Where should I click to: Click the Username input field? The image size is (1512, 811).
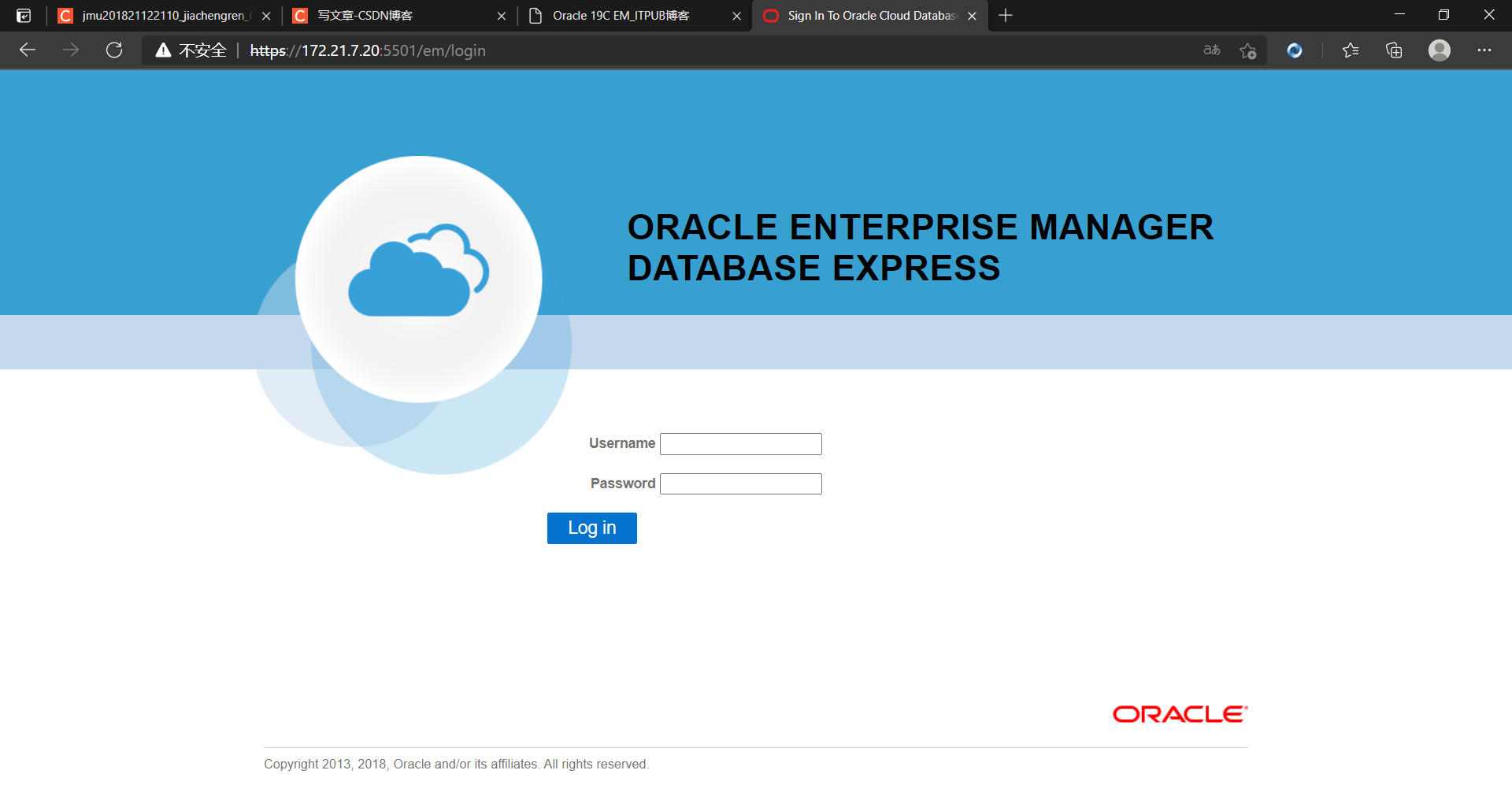[740, 443]
